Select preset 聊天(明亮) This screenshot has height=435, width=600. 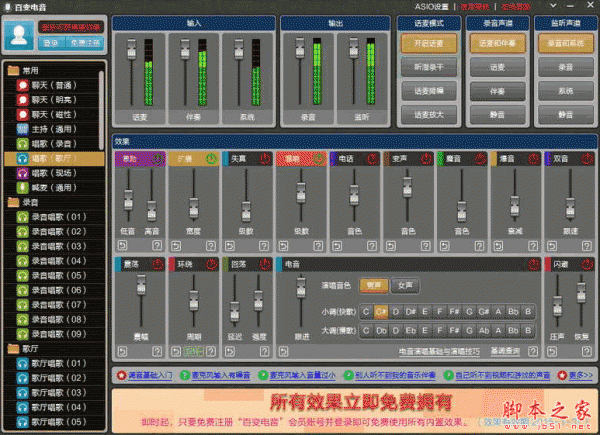54,100
